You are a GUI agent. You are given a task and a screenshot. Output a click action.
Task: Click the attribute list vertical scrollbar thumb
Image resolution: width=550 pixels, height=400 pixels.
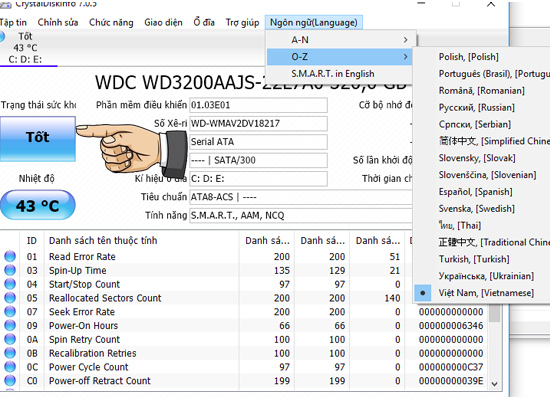coord(495,313)
